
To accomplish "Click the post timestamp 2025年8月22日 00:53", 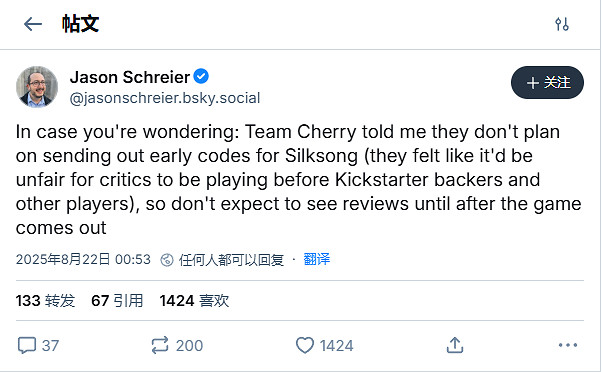I will (x=83, y=260).
